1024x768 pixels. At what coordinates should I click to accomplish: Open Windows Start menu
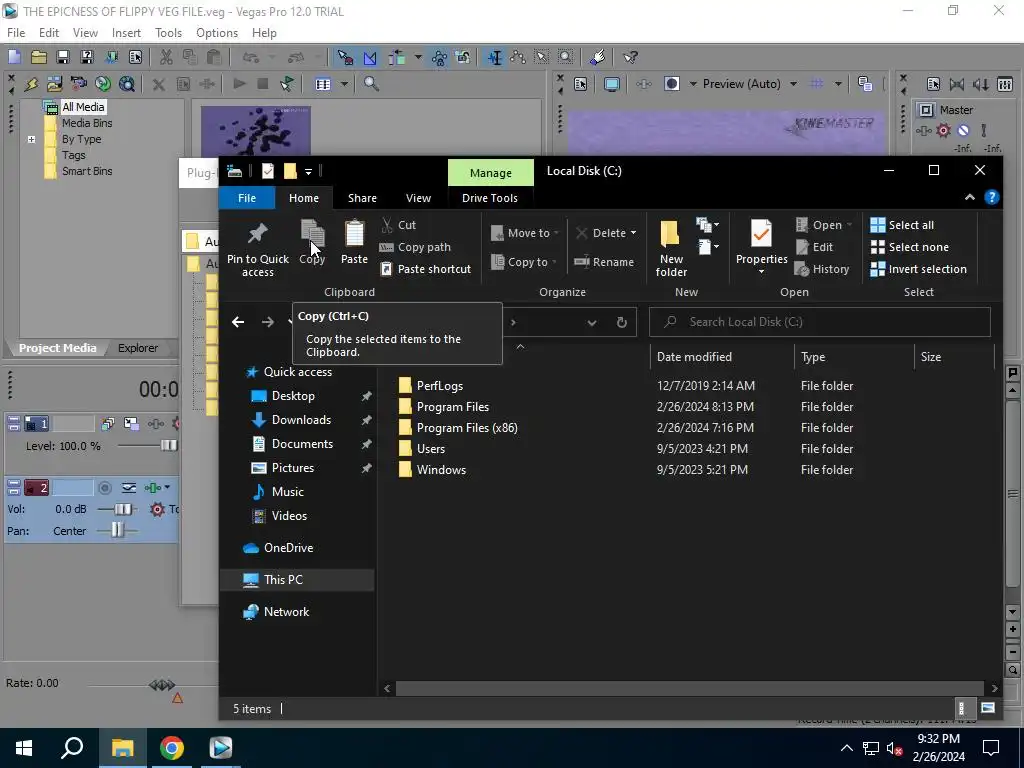24,748
